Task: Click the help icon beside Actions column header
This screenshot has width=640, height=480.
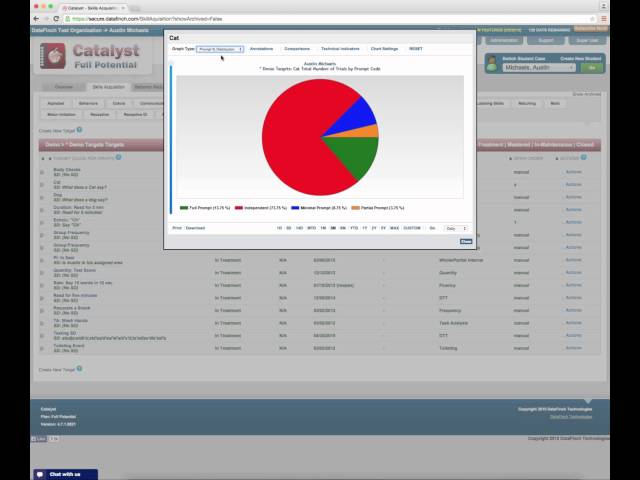Action: (x=584, y=157)
